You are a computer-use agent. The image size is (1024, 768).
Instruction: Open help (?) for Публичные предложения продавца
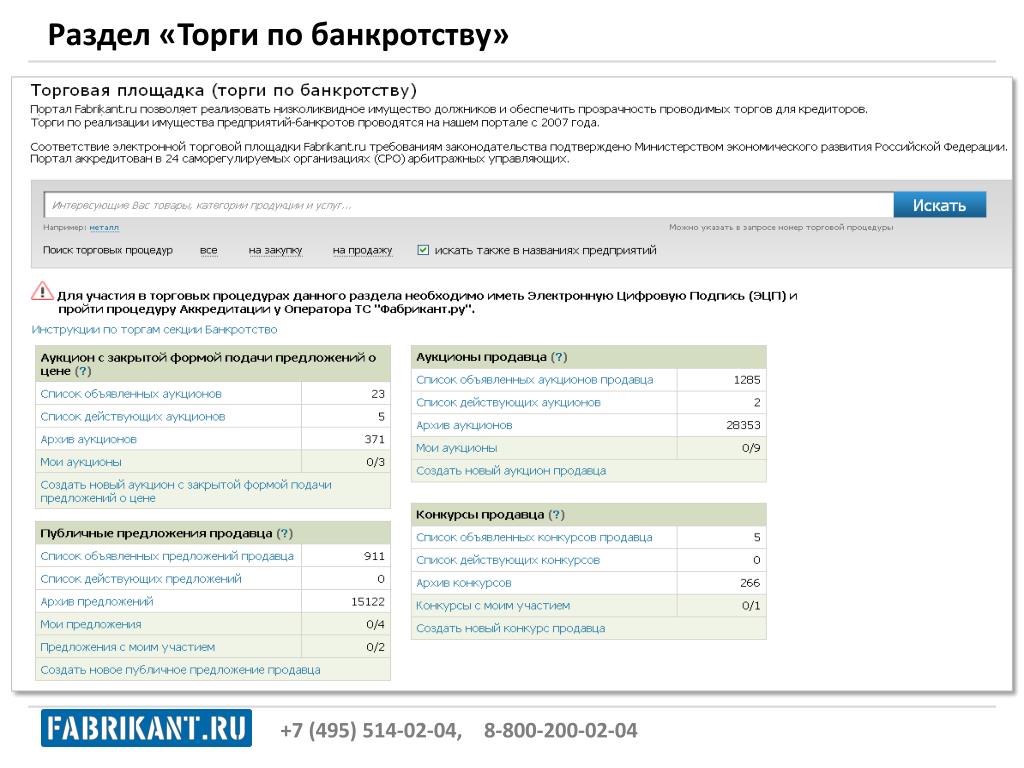[285, 533]
